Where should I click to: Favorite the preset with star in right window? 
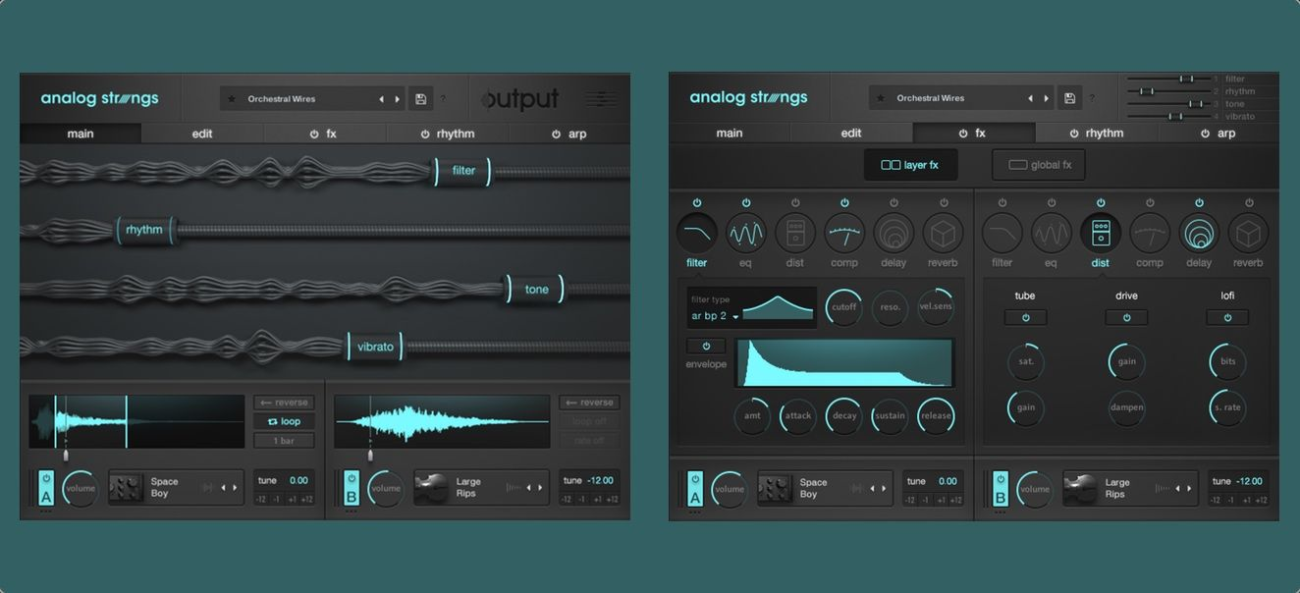click(x=881, y=99)
